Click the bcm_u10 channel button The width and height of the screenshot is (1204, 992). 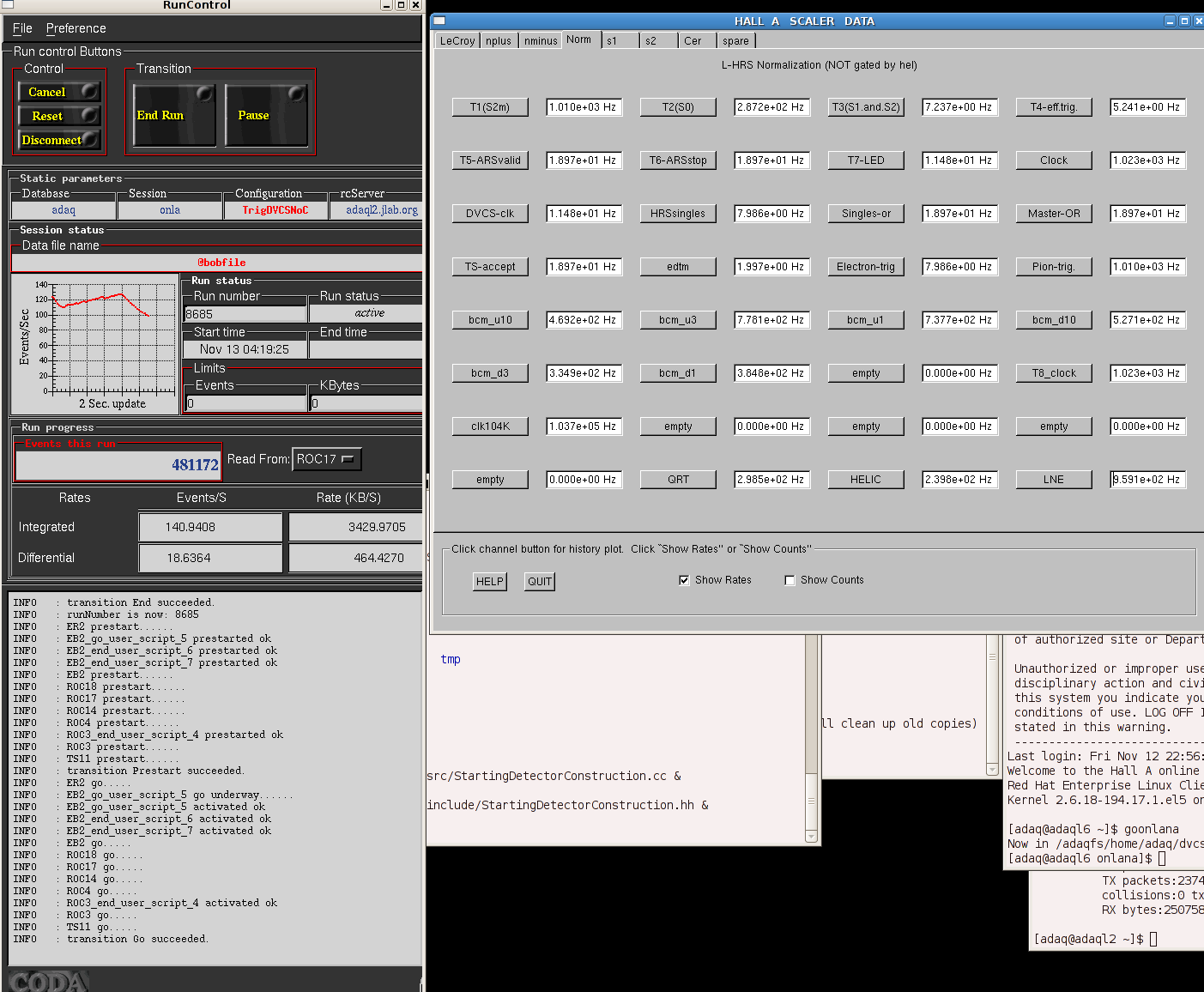[490, 320]
